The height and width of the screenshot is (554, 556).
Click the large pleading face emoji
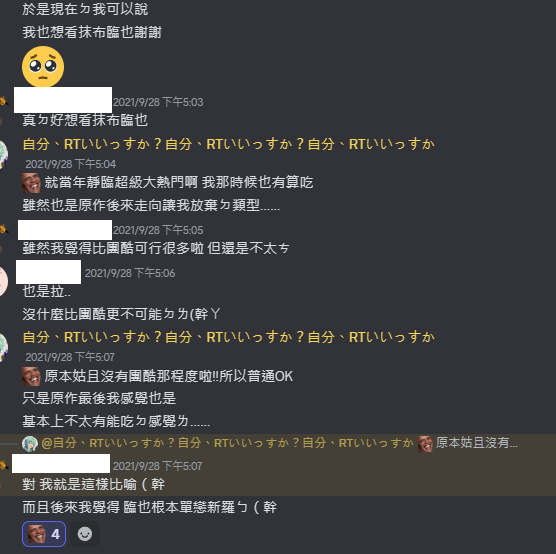[43, 66]
